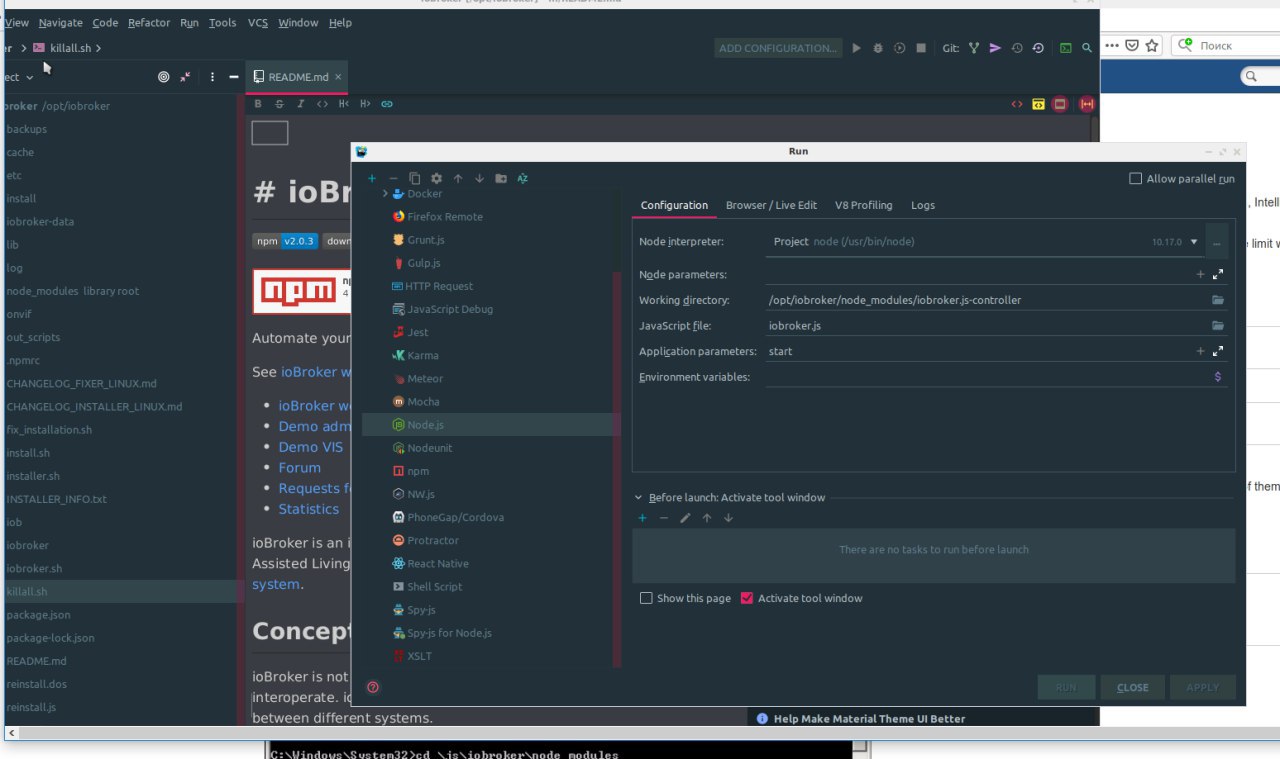Click Git update project branch icon
Screen dimensions: 1280x759
pos(973,47)
